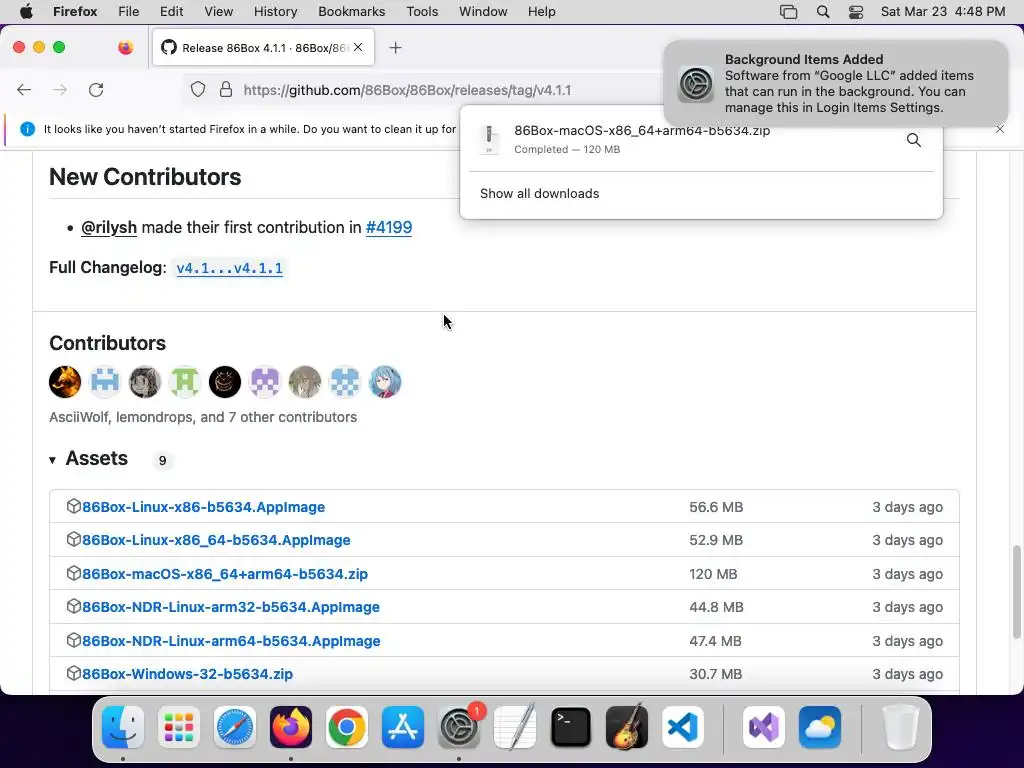Click the AsciiWolf contributor avatar
The image size is (1024, 768).
click(65, 382)
